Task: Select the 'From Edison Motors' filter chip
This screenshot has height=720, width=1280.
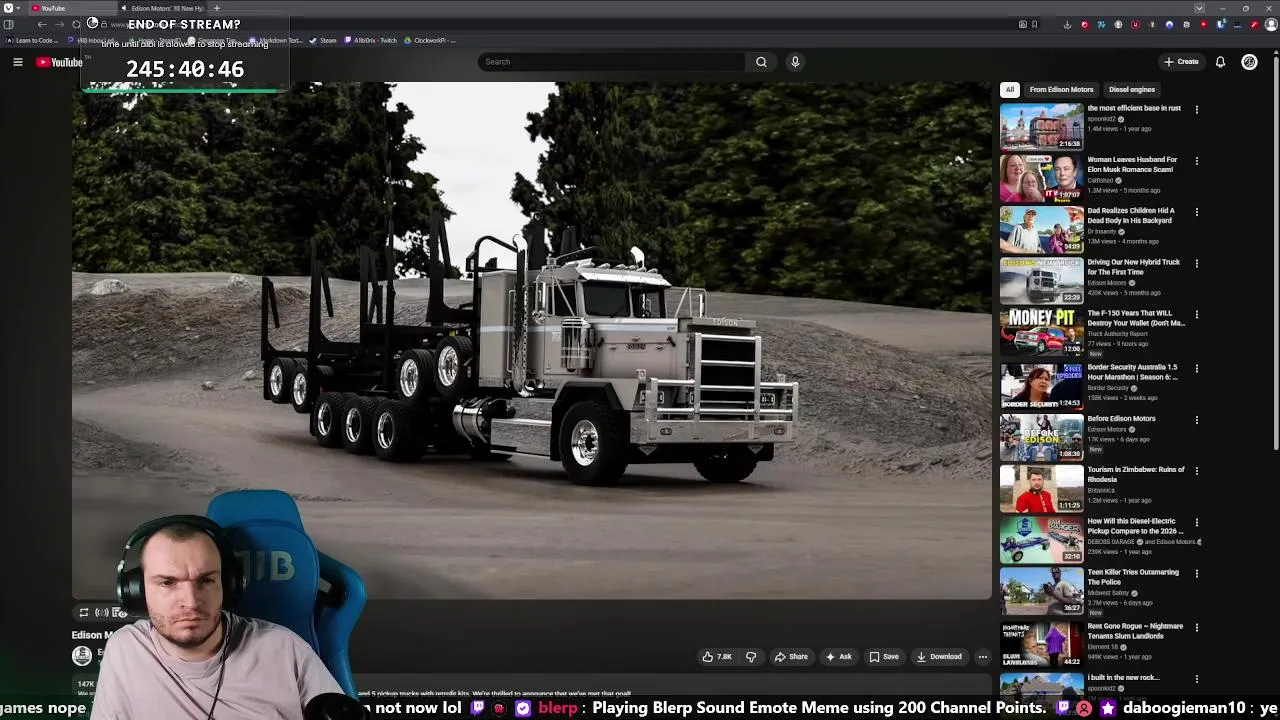Action: [1061, 89]
